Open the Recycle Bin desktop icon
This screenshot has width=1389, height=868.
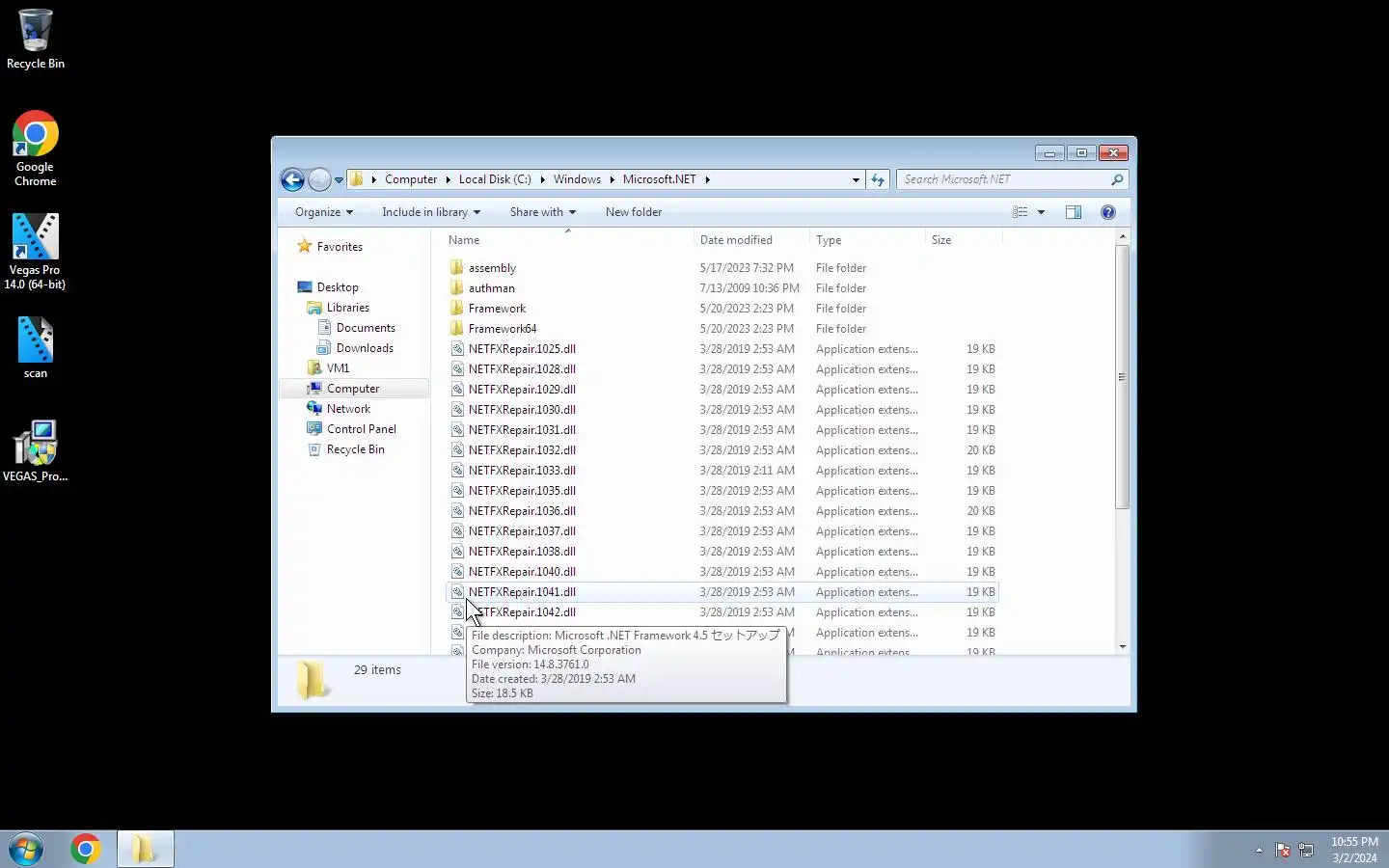coord(35,39)
